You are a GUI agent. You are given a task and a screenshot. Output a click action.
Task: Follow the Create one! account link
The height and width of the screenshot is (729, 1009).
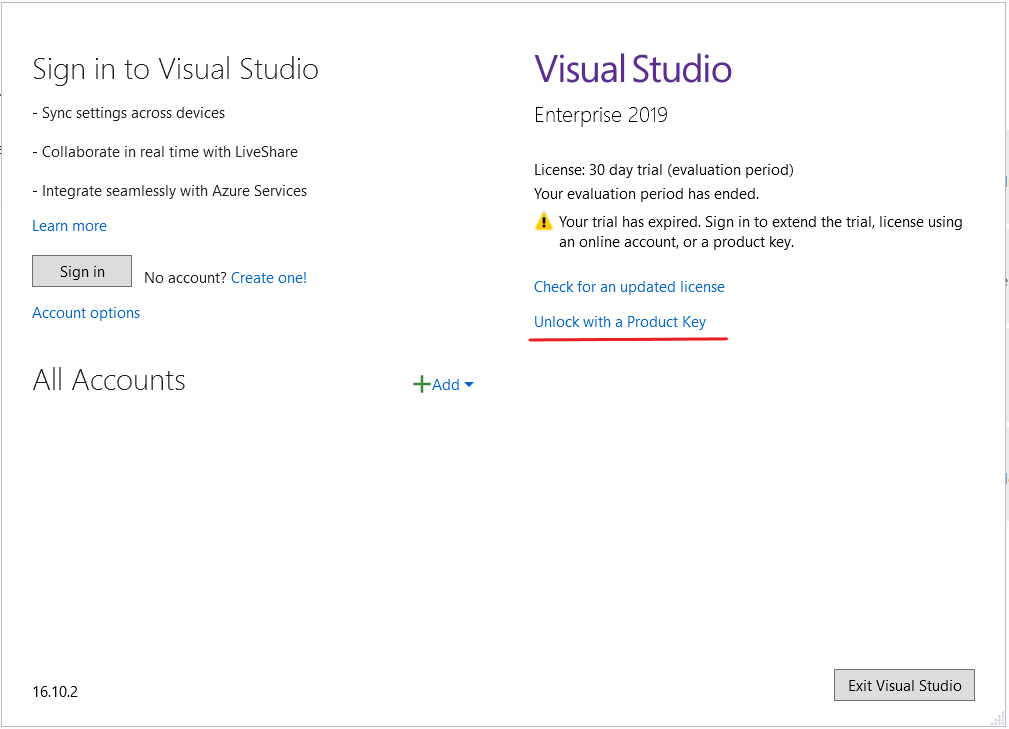click(x=269, y=278)
